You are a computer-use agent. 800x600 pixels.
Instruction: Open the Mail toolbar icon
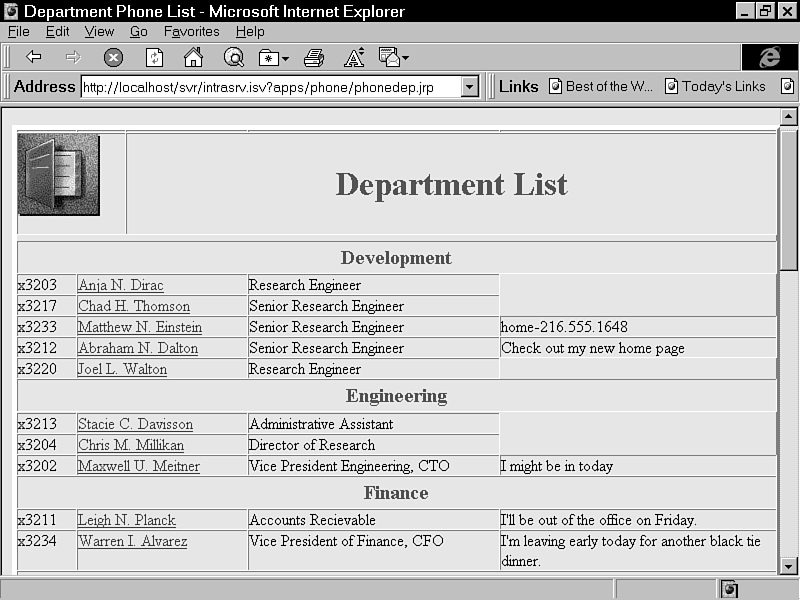[x=392, y=57]
